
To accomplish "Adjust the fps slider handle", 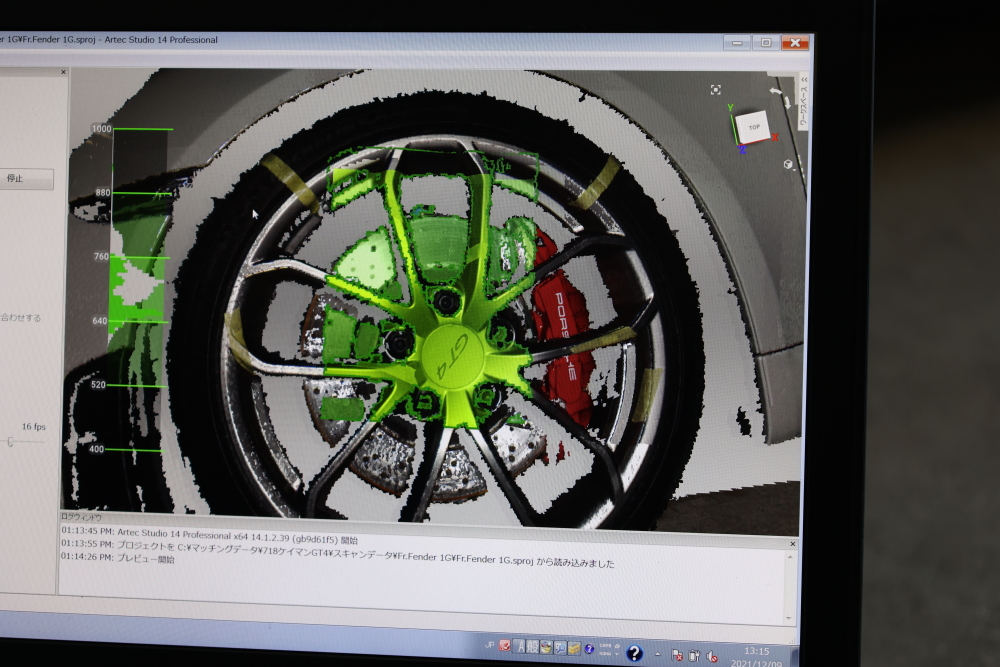I will click(10, 441).
